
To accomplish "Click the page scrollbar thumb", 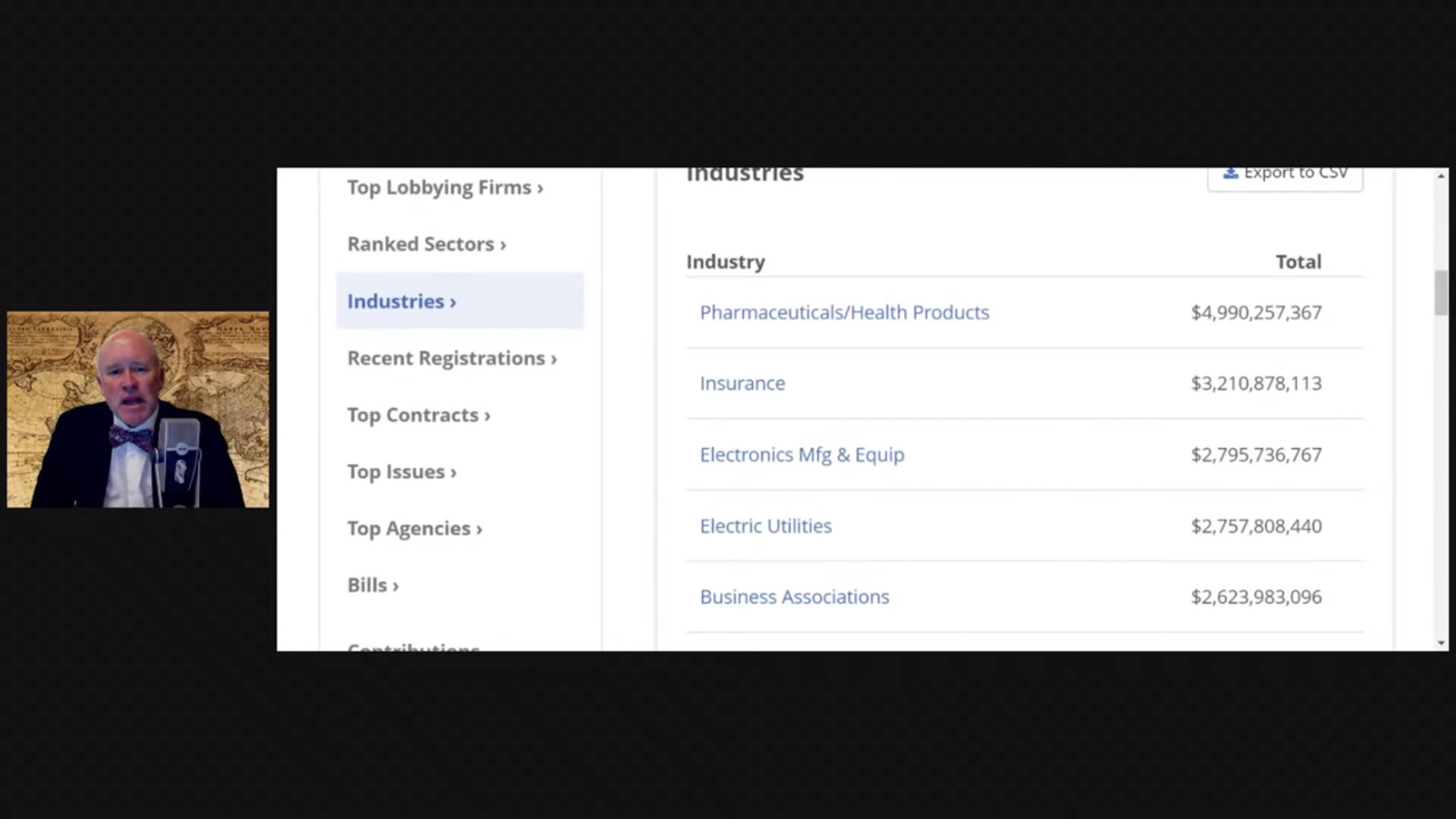I will tap(1441, 293).
